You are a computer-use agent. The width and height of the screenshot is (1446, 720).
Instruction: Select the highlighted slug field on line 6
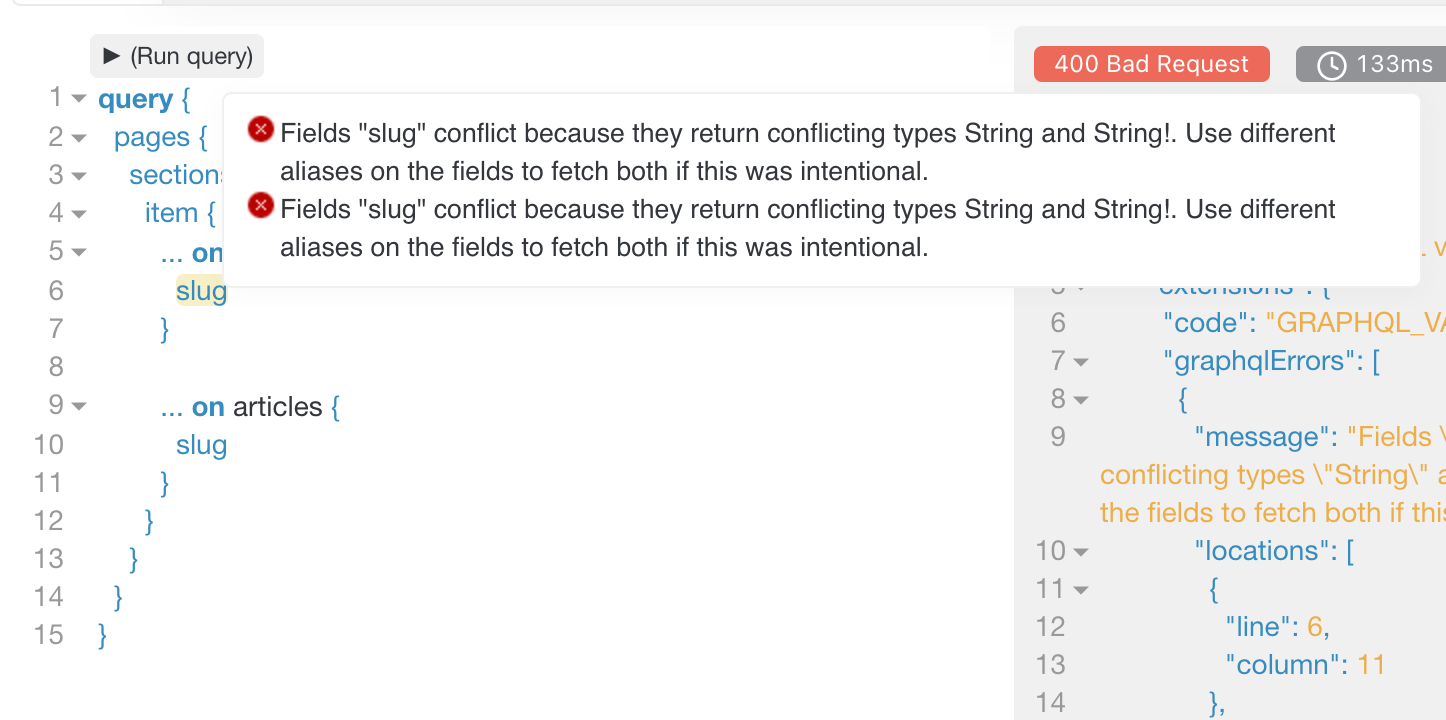click(201, 290)
